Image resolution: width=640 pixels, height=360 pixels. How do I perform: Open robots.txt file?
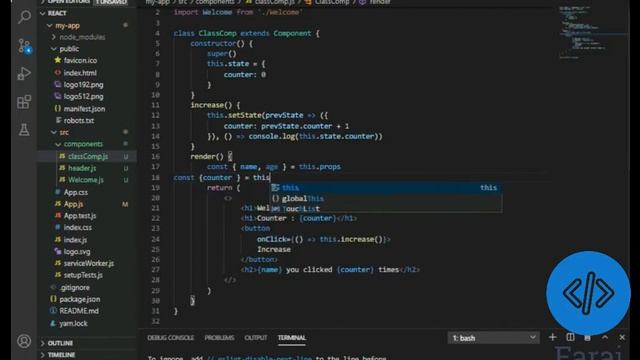pos(79,120)
